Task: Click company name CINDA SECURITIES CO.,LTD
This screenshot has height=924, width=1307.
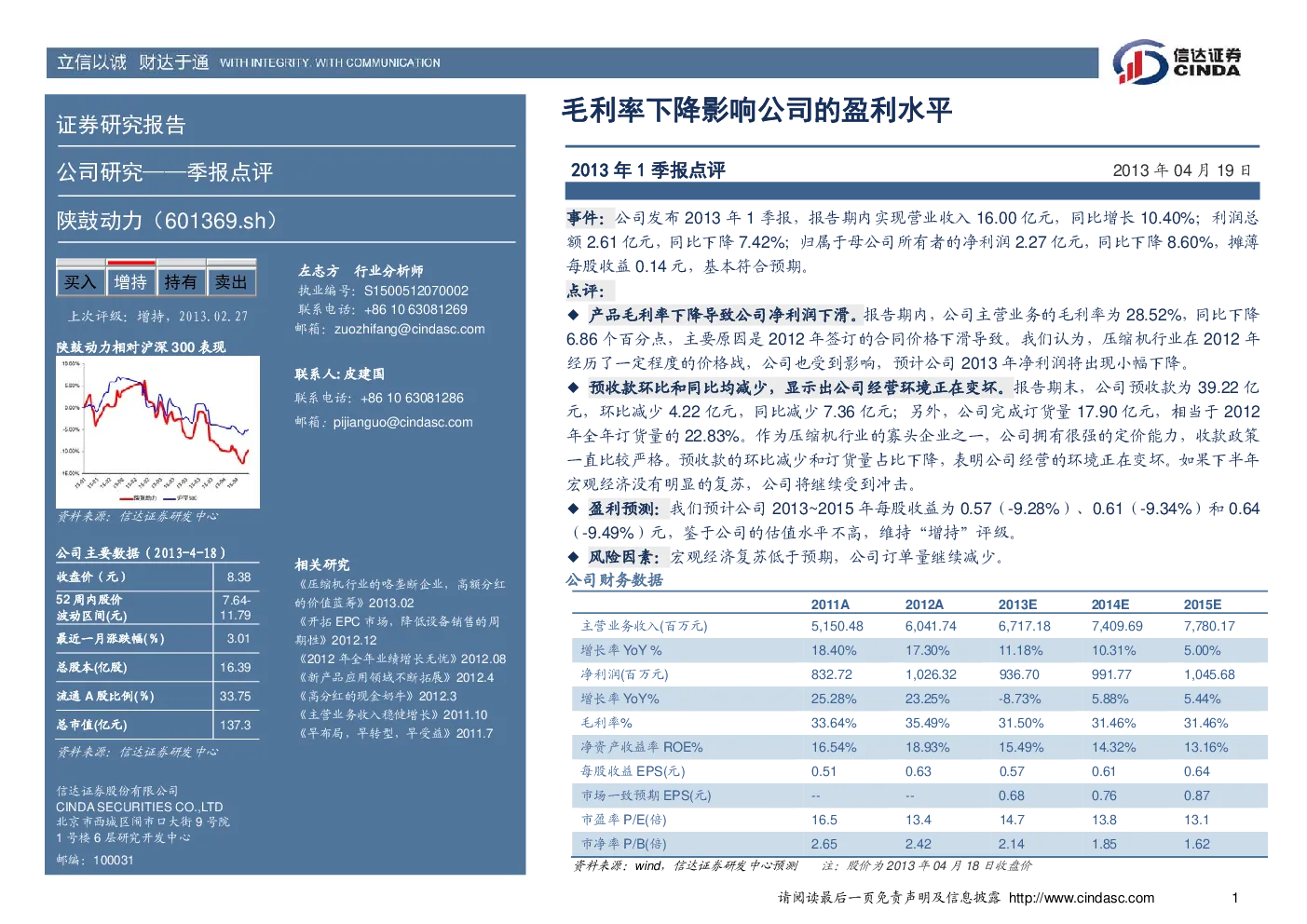Action: pyautogui.click(x=140, y=807)
